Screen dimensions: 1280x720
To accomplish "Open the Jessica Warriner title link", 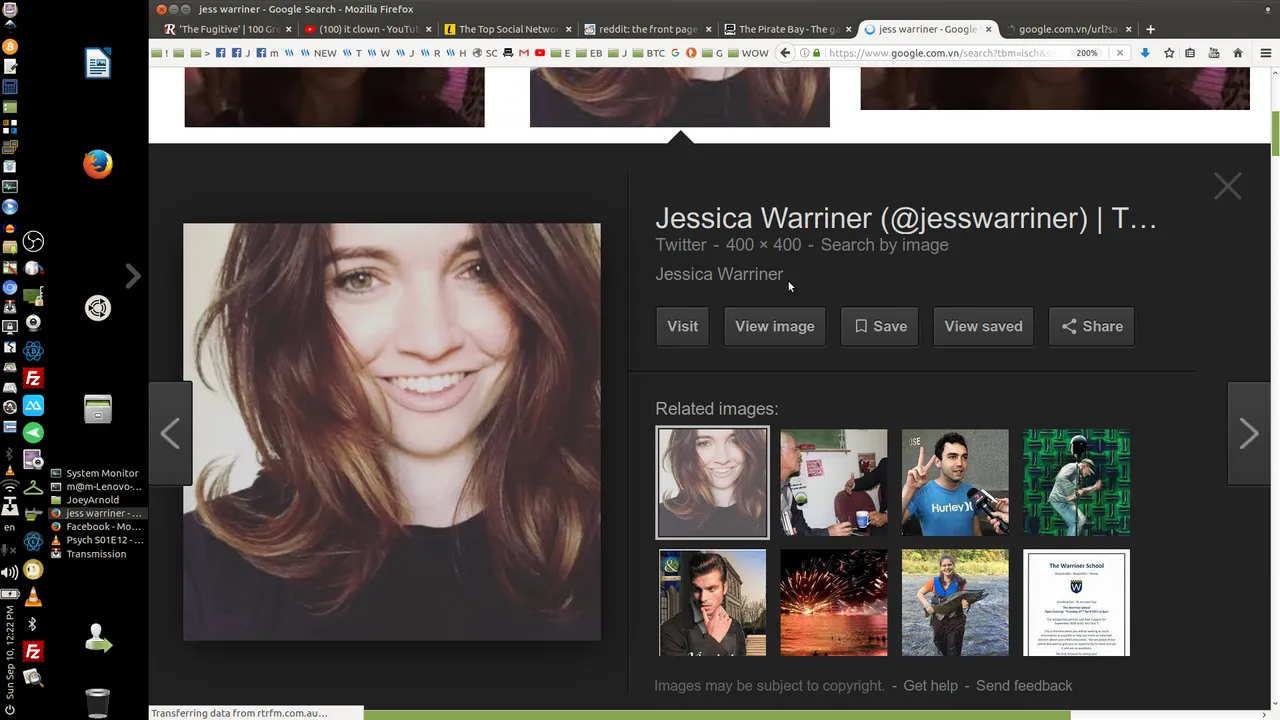I will click(x=905, y=218).
